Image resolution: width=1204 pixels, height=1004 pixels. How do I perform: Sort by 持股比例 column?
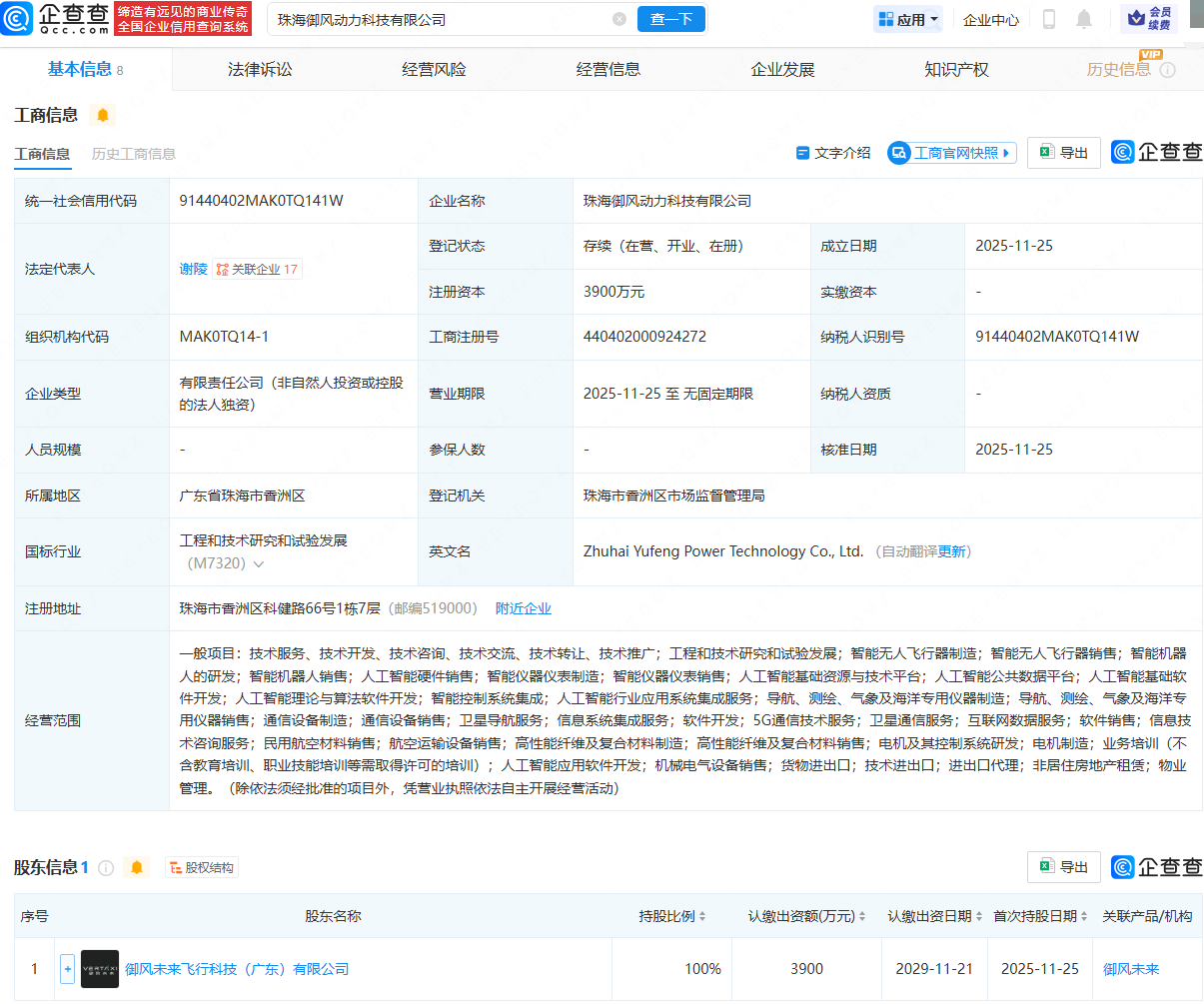click(672, 916)
